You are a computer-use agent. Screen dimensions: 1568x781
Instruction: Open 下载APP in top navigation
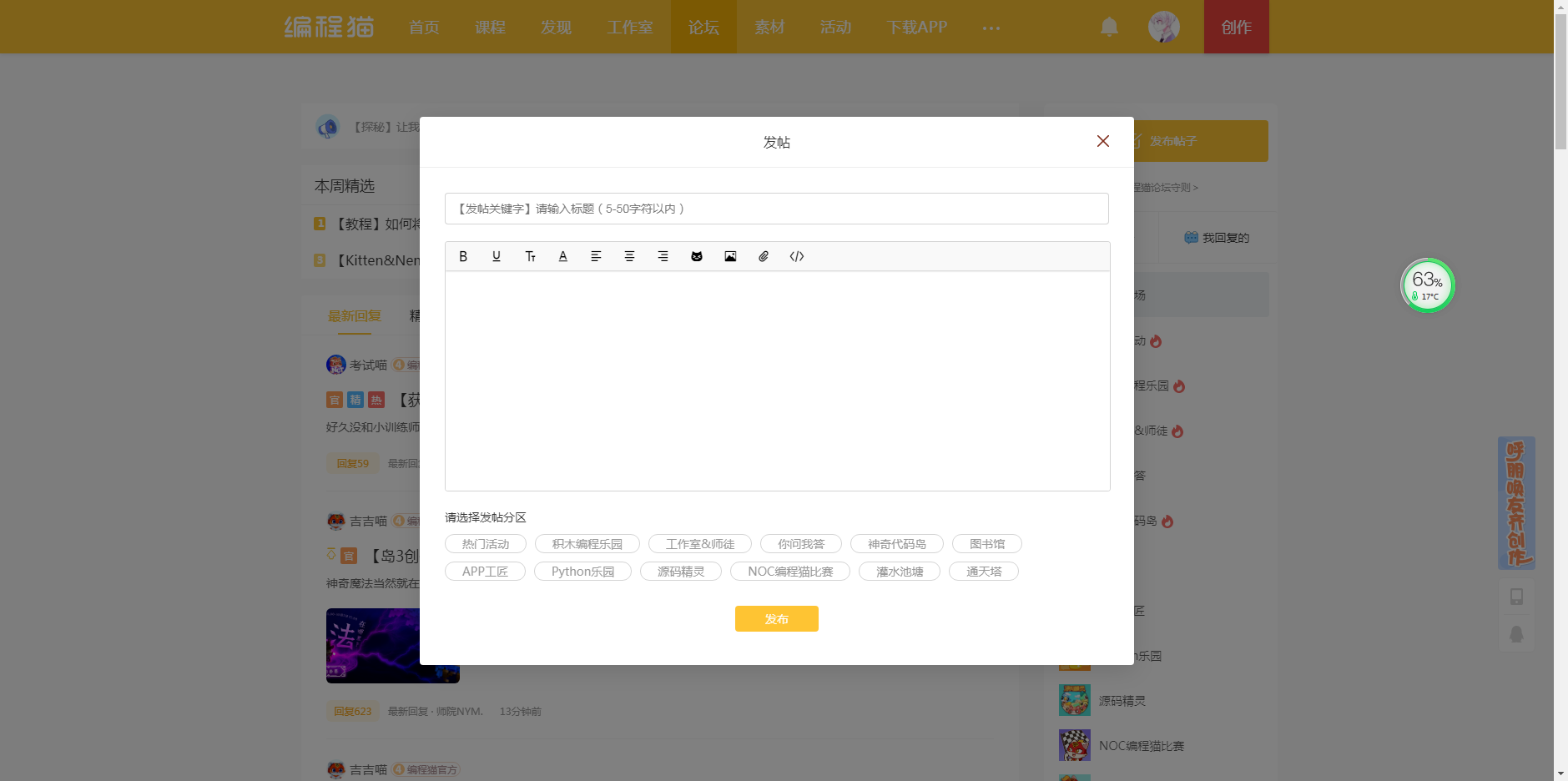click(917, 27)
